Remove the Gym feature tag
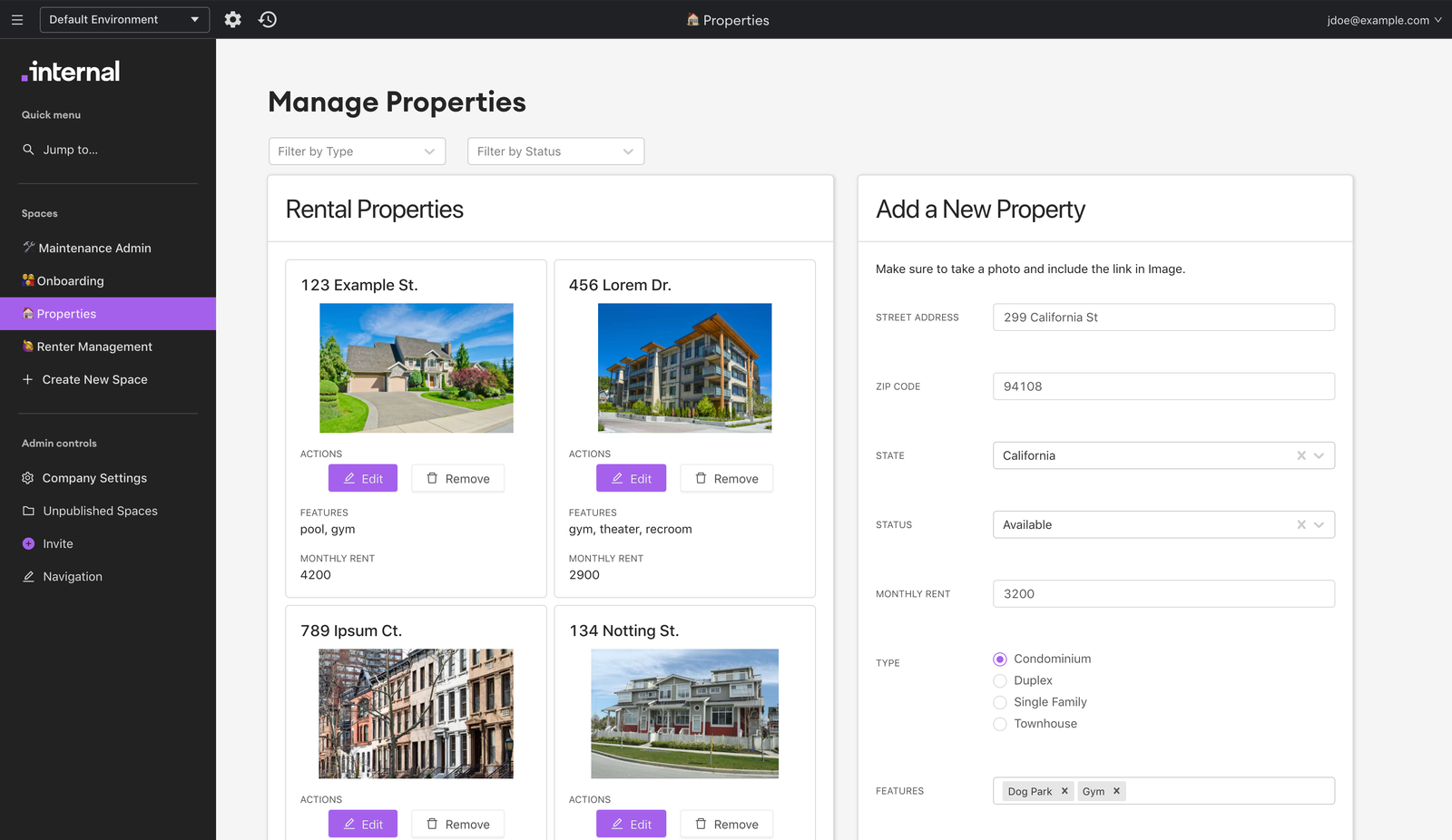This screenshot has width=1452, height=840. point(1116,791)
